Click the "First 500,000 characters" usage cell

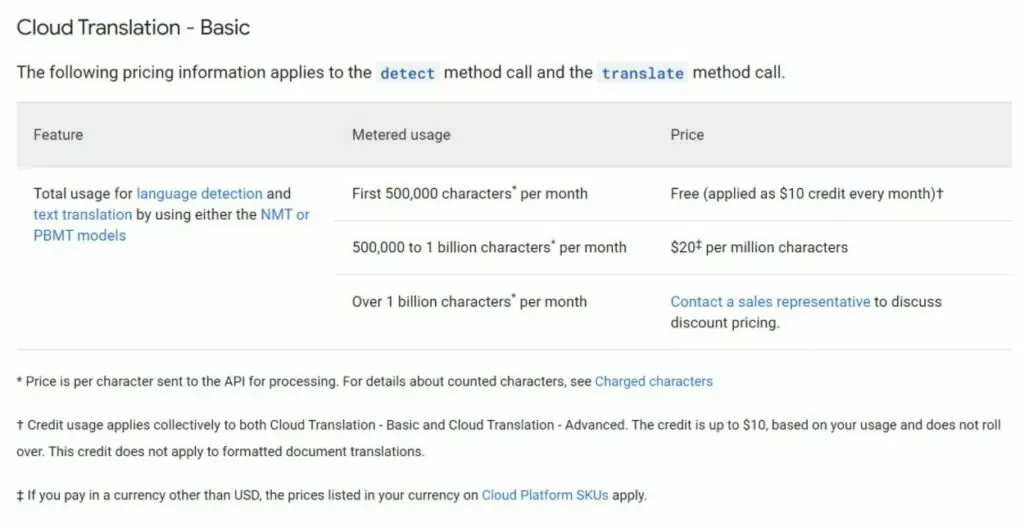pos(469,193)
